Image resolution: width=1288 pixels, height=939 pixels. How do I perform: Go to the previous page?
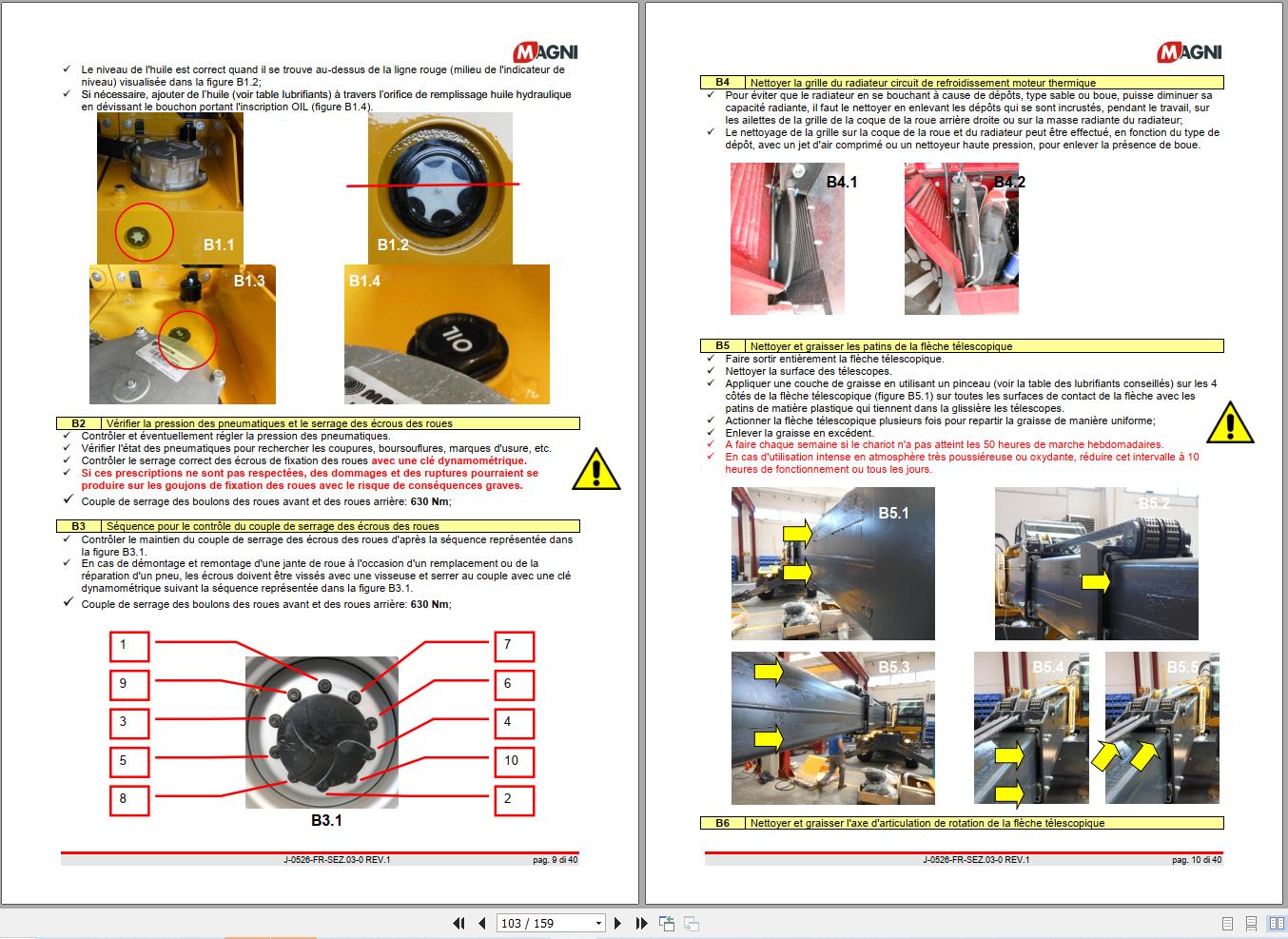(x=482, y=923)
